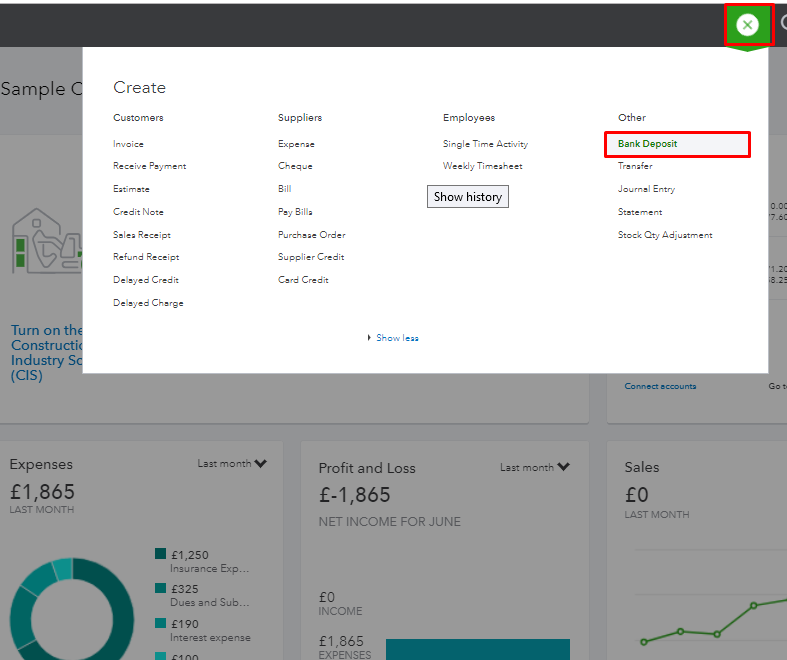Choose Single Time Activity
787x660 pixels.
(x=485, y=144)
